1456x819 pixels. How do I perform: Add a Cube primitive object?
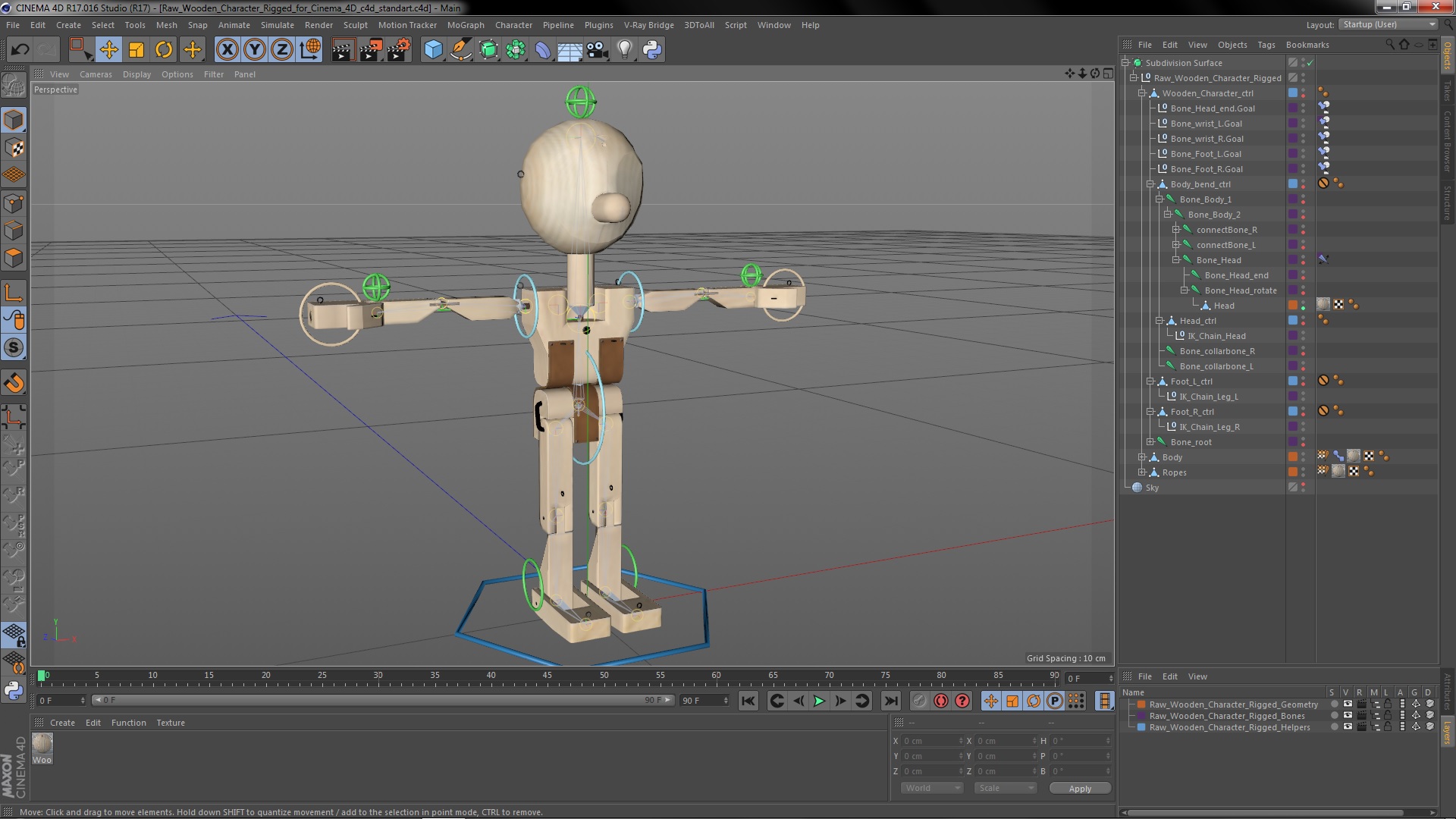[x=433, y=50]
